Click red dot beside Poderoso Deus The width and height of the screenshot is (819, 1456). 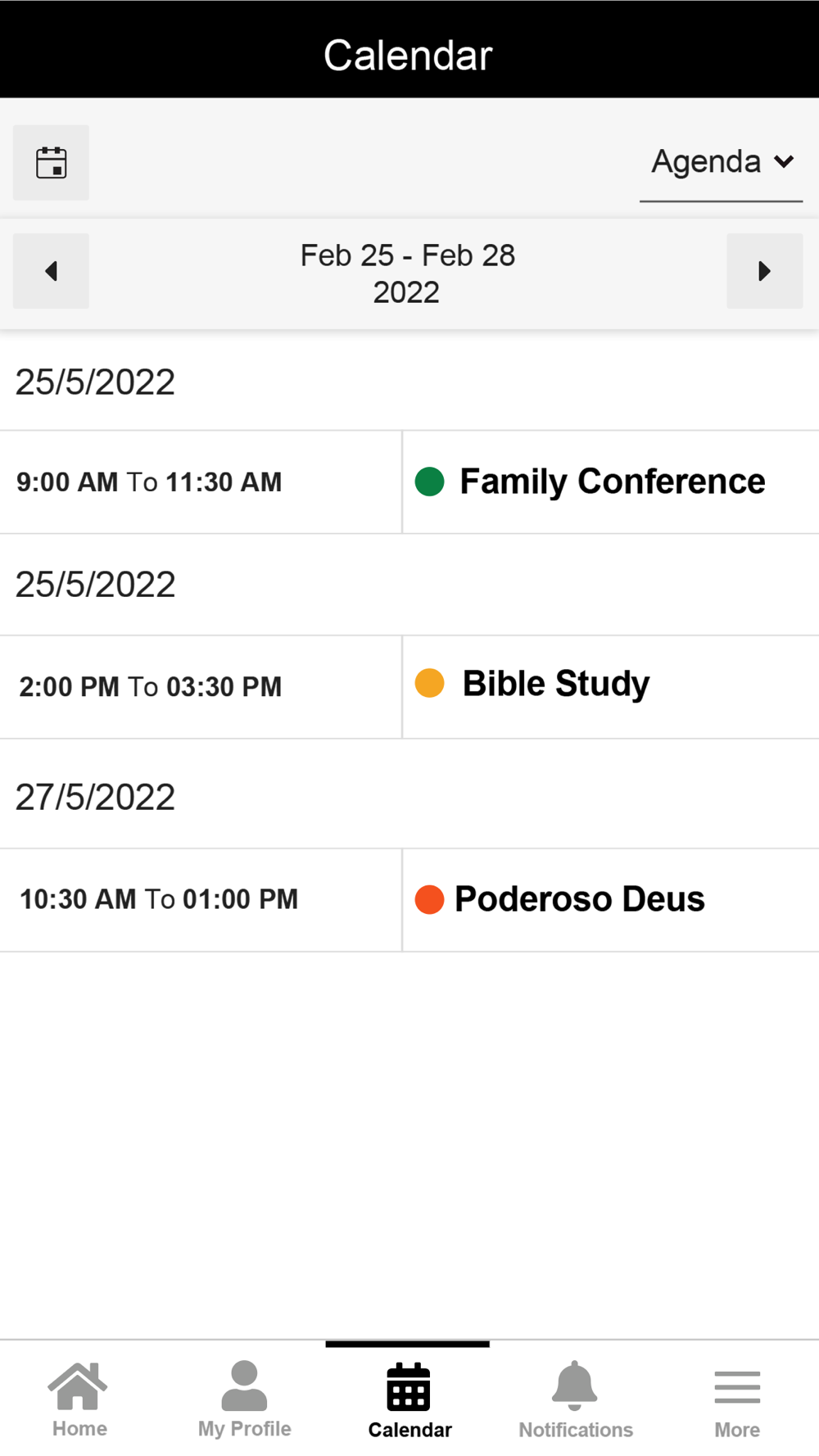coord(430,899)
